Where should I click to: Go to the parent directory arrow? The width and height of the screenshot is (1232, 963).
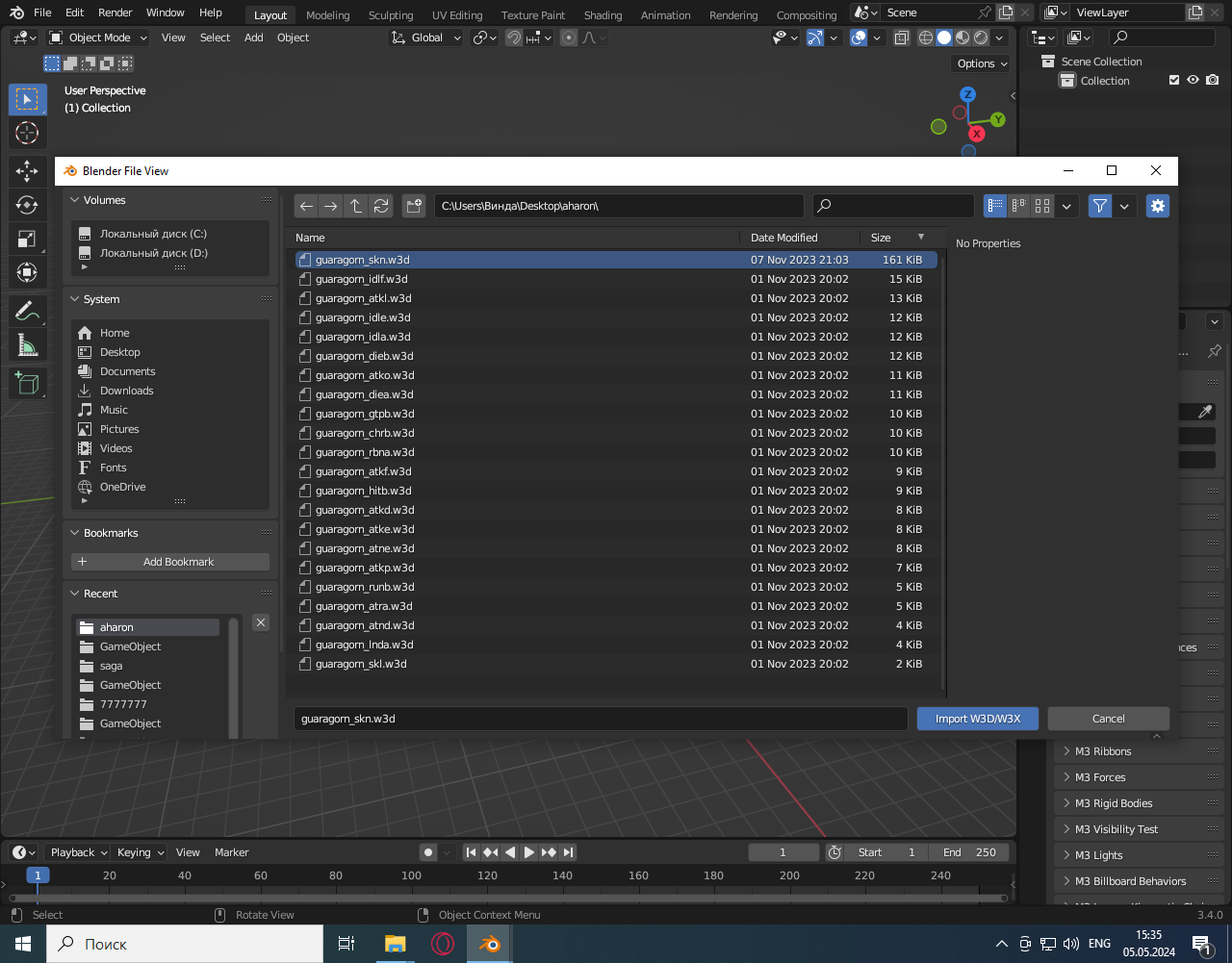coord(356,206)
